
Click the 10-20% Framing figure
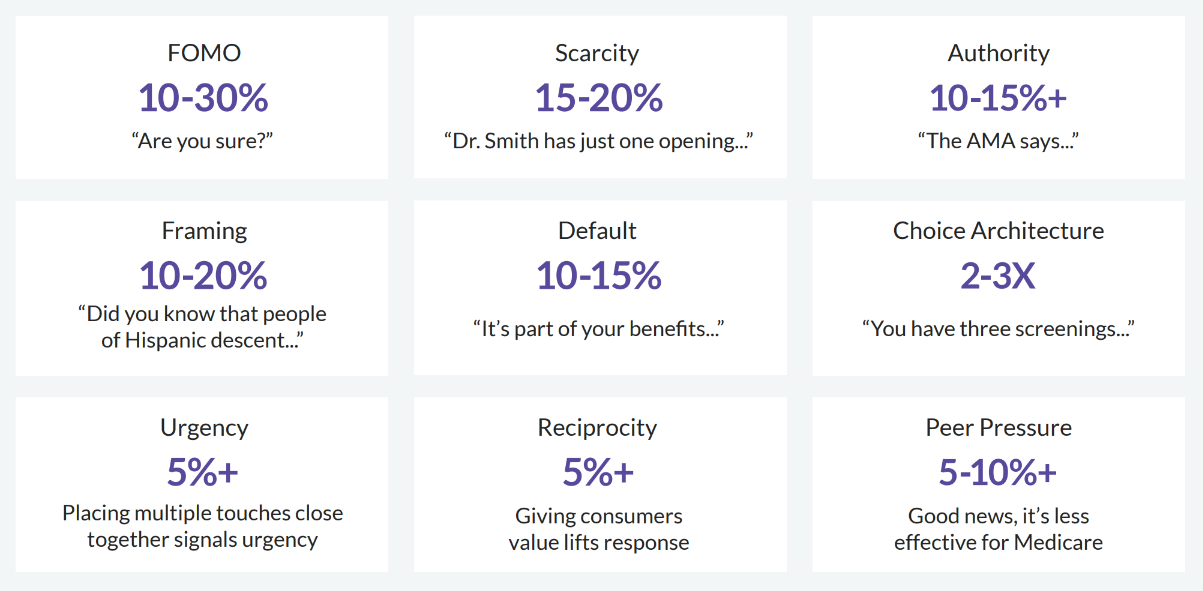(x=203, y=275)
